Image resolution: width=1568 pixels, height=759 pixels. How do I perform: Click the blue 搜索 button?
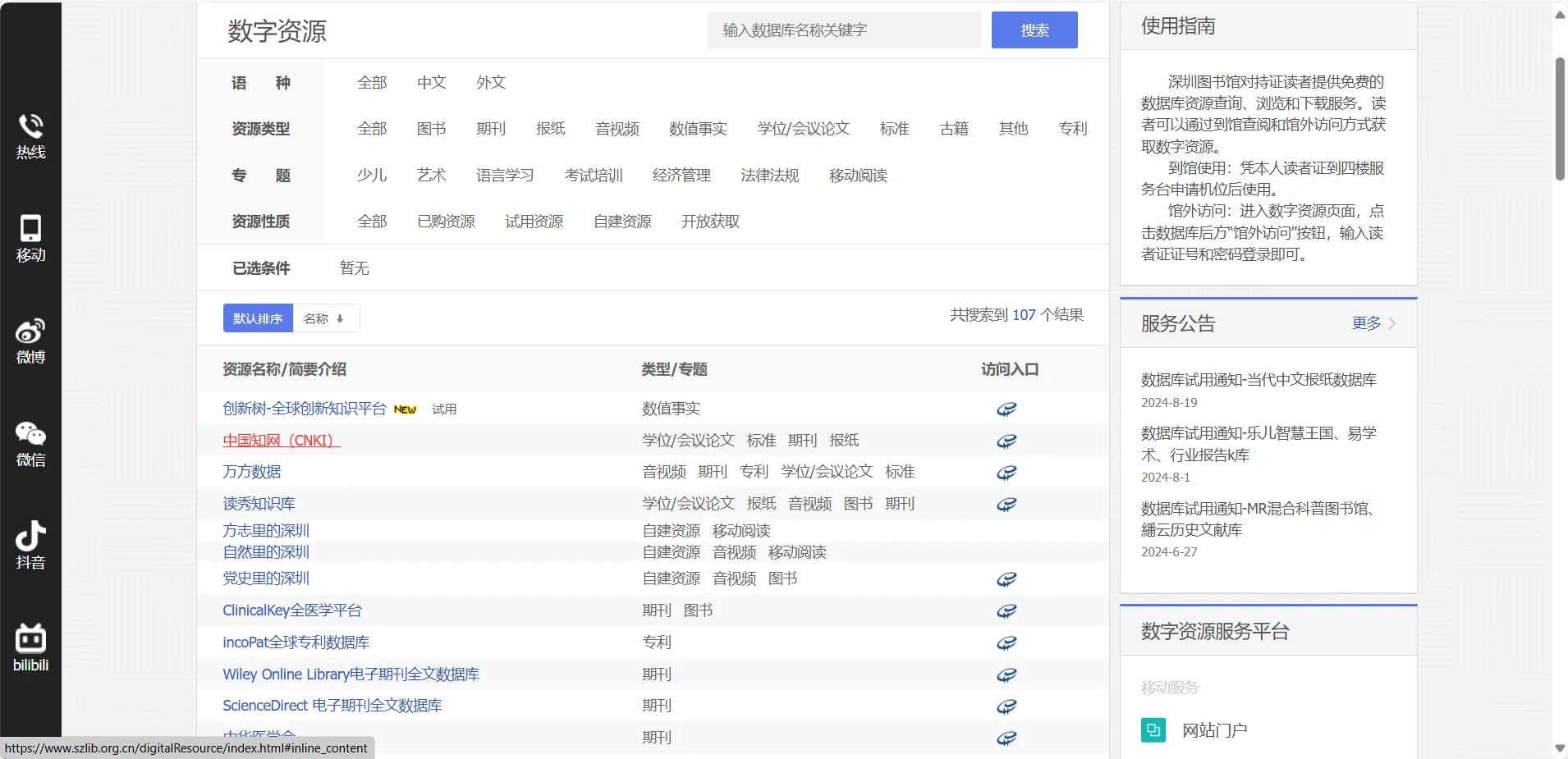tap(1034, 30)
